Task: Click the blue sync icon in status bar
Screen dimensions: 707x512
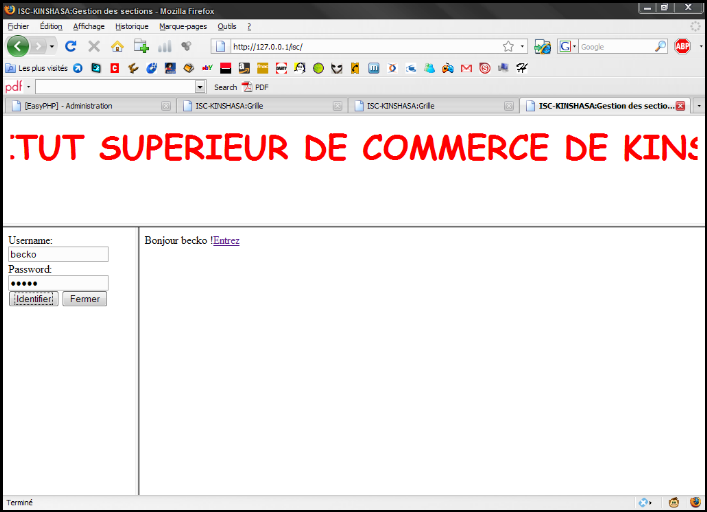Action: [x=644, y=502]
